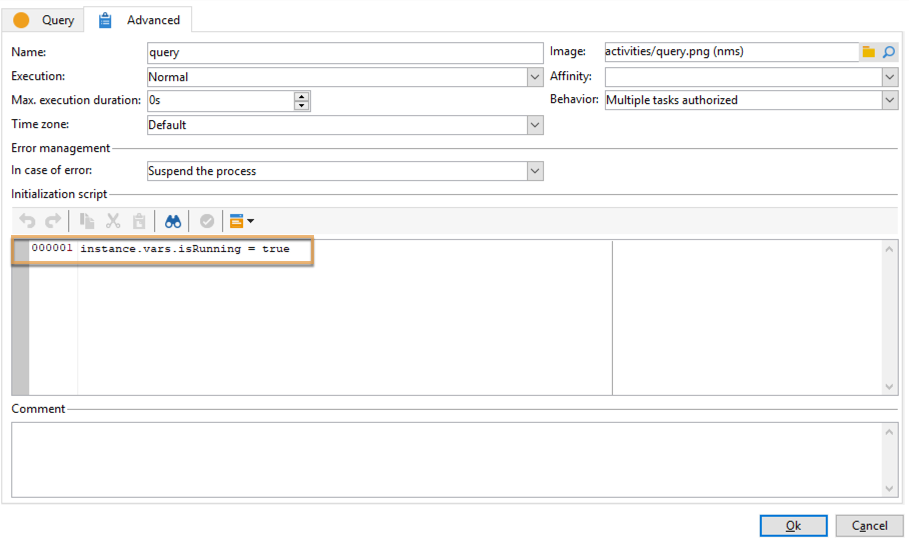This screenshot has width=909, height=542.
Task: Click script editor scrollbar up arrow
Action: tap(889, 249)
